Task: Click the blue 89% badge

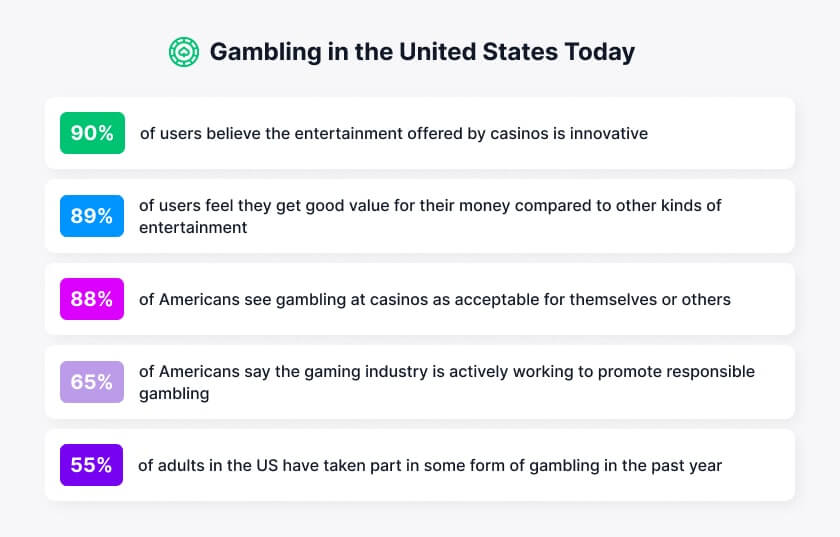Action: [x=92, y=216]
